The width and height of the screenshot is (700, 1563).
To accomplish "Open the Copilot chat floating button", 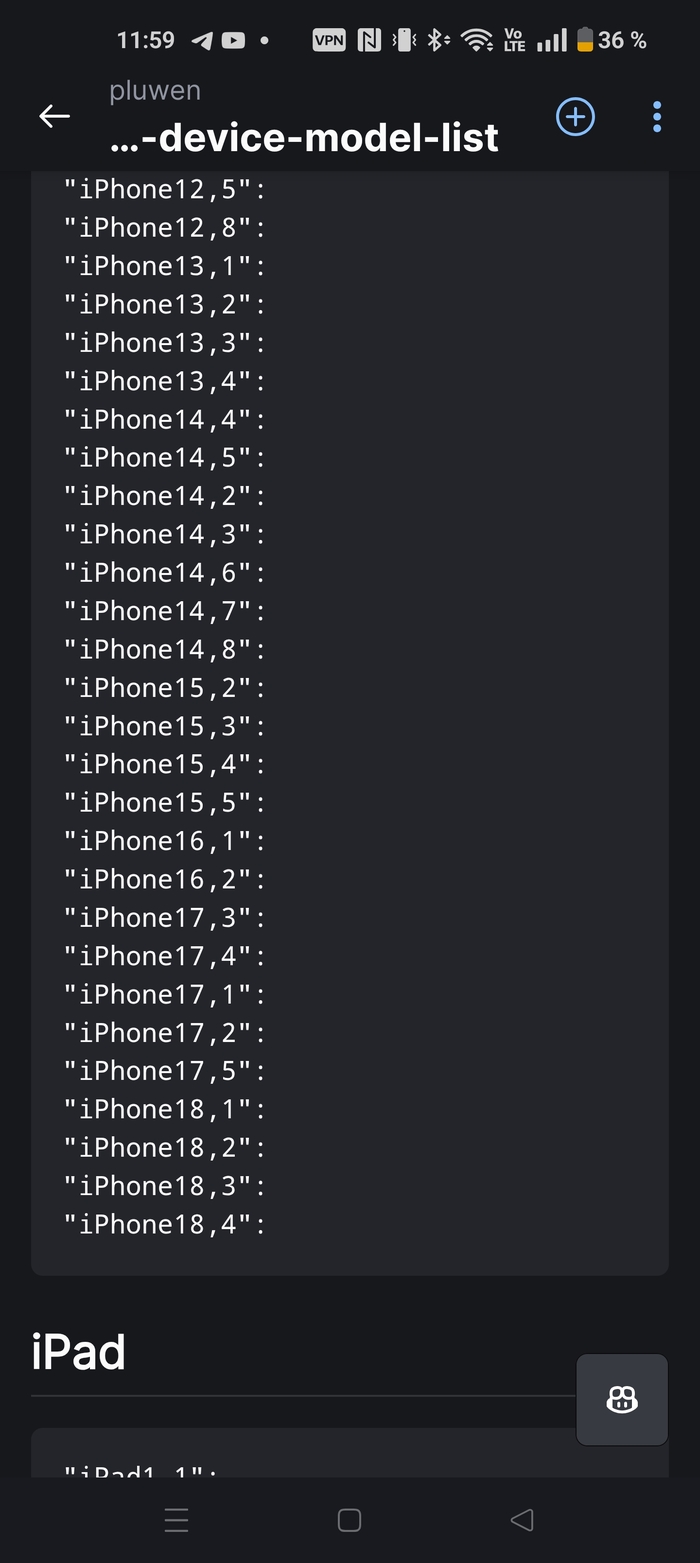I will coord(622,1399).
